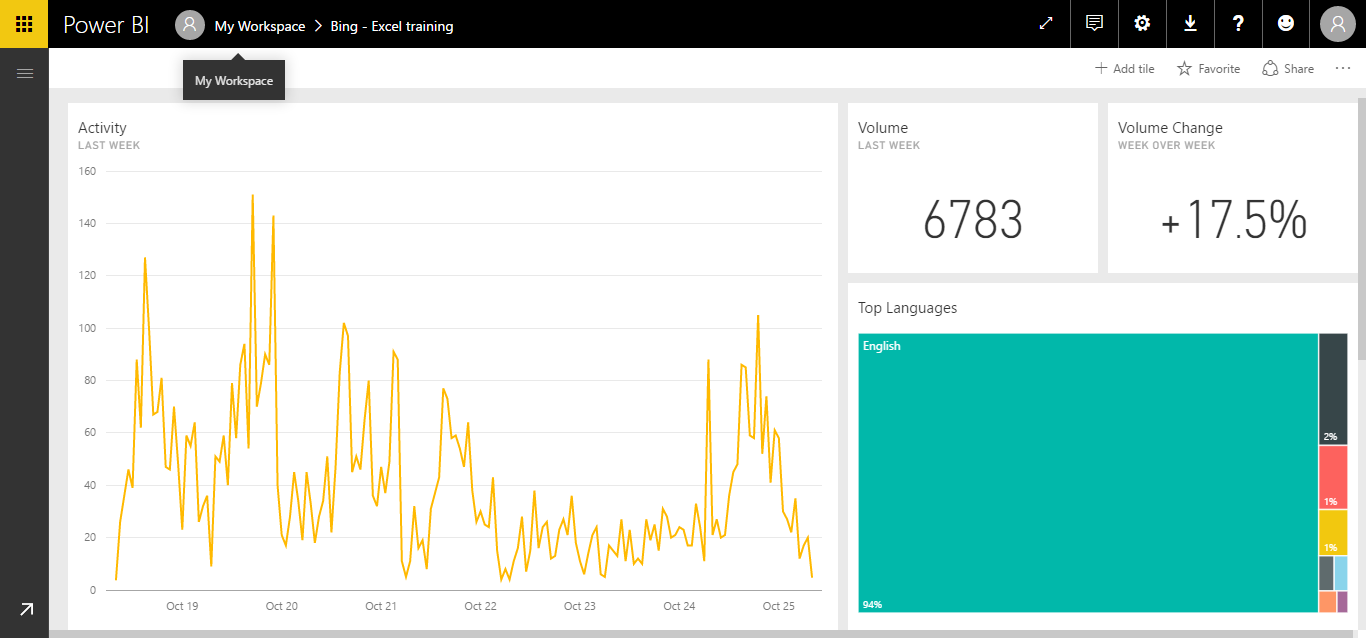Viewport: 1366px width, 638px height.
Task: Select Bing - Excel training breadcrumb
Action: coord(392,24)
